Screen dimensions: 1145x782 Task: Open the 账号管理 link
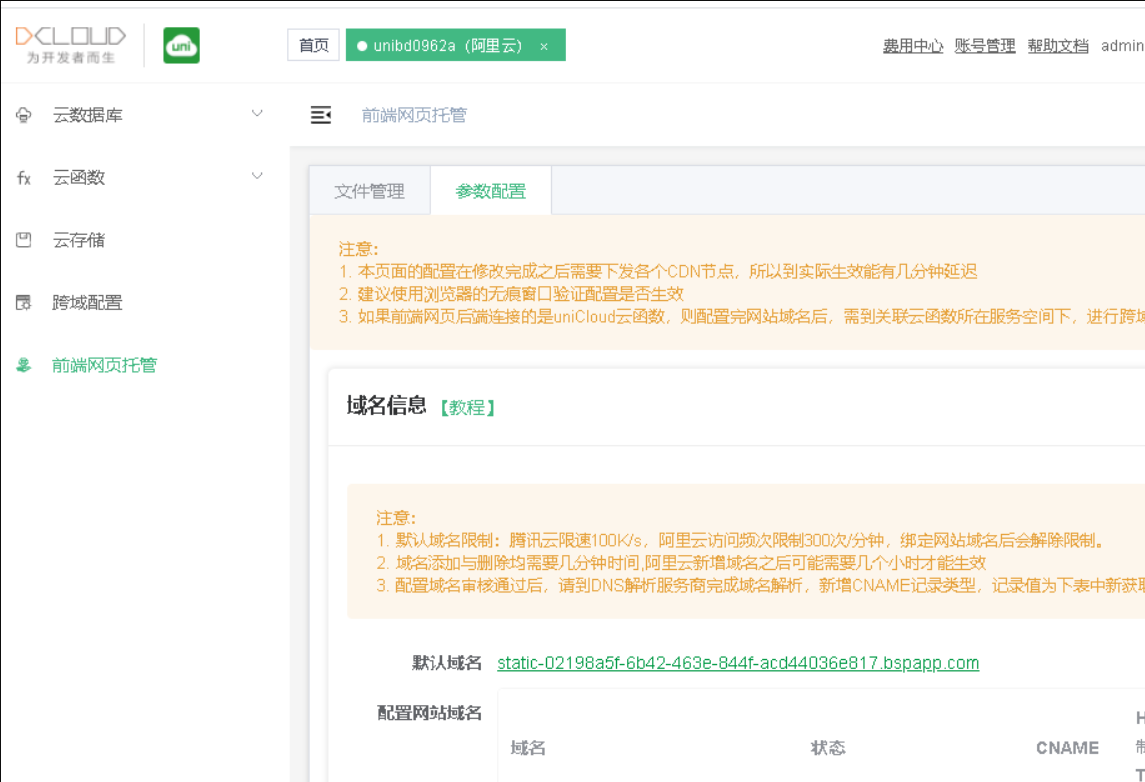(x=983, y=46)
